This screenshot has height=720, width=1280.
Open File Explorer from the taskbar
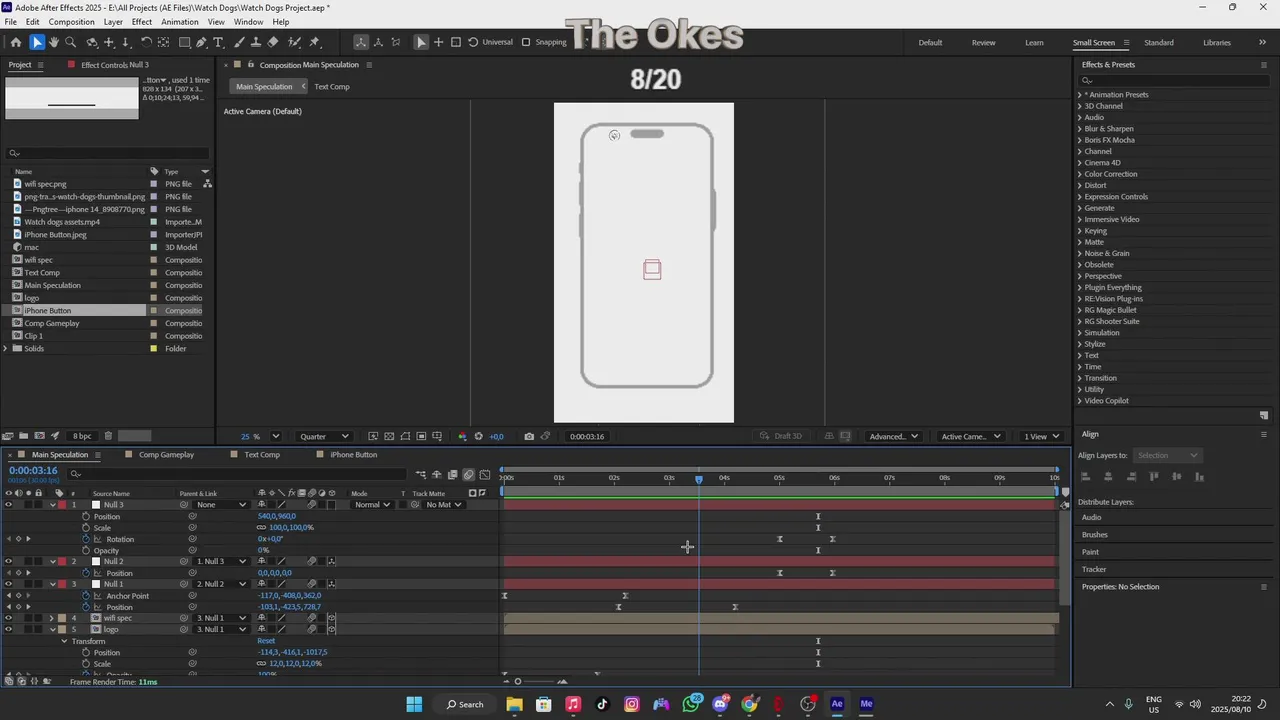tap(514, 704)
